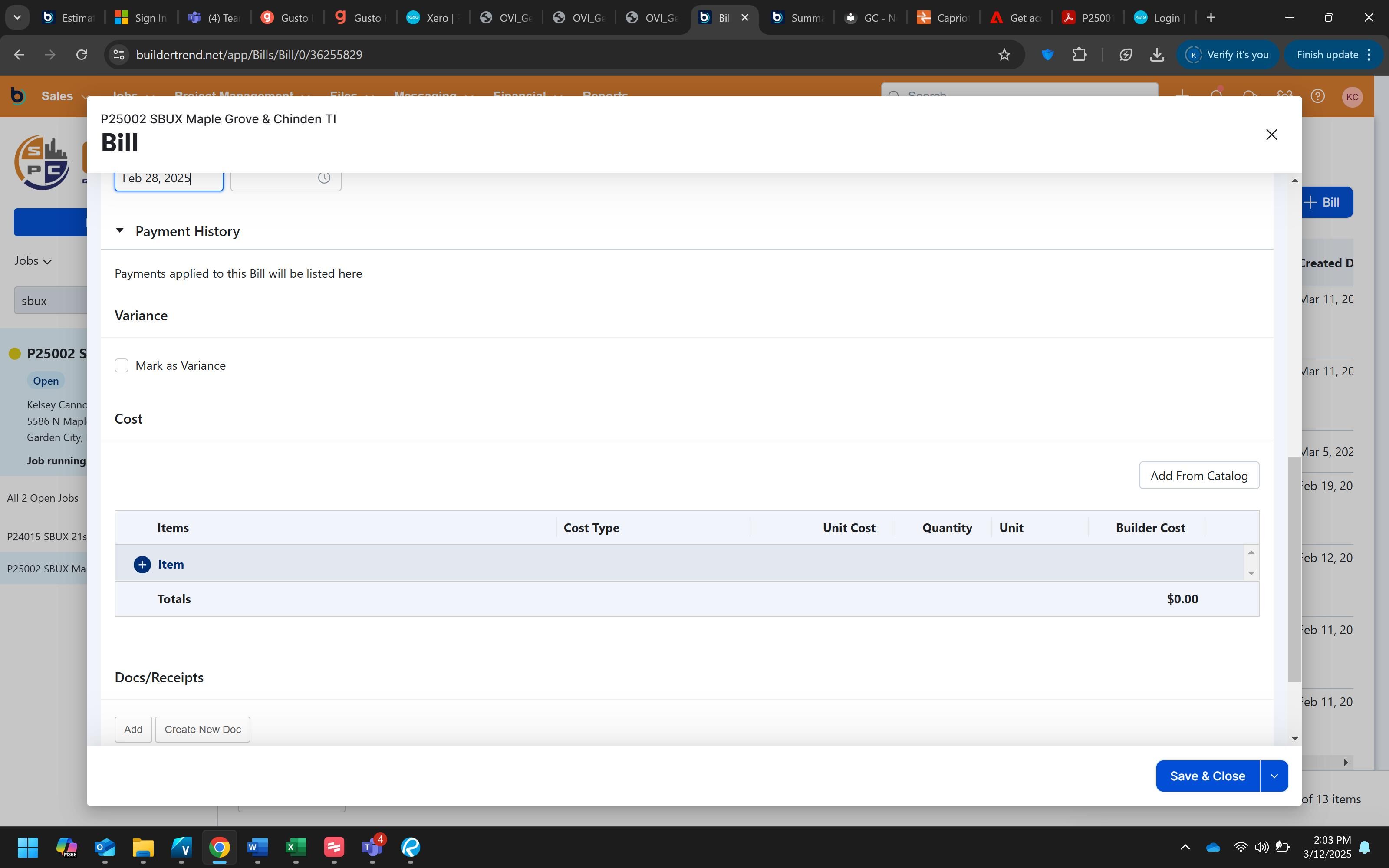Open the Save & Close dropdown arrow
The height and width of the screenshot is (868, 1389).
coord(1274,776)
